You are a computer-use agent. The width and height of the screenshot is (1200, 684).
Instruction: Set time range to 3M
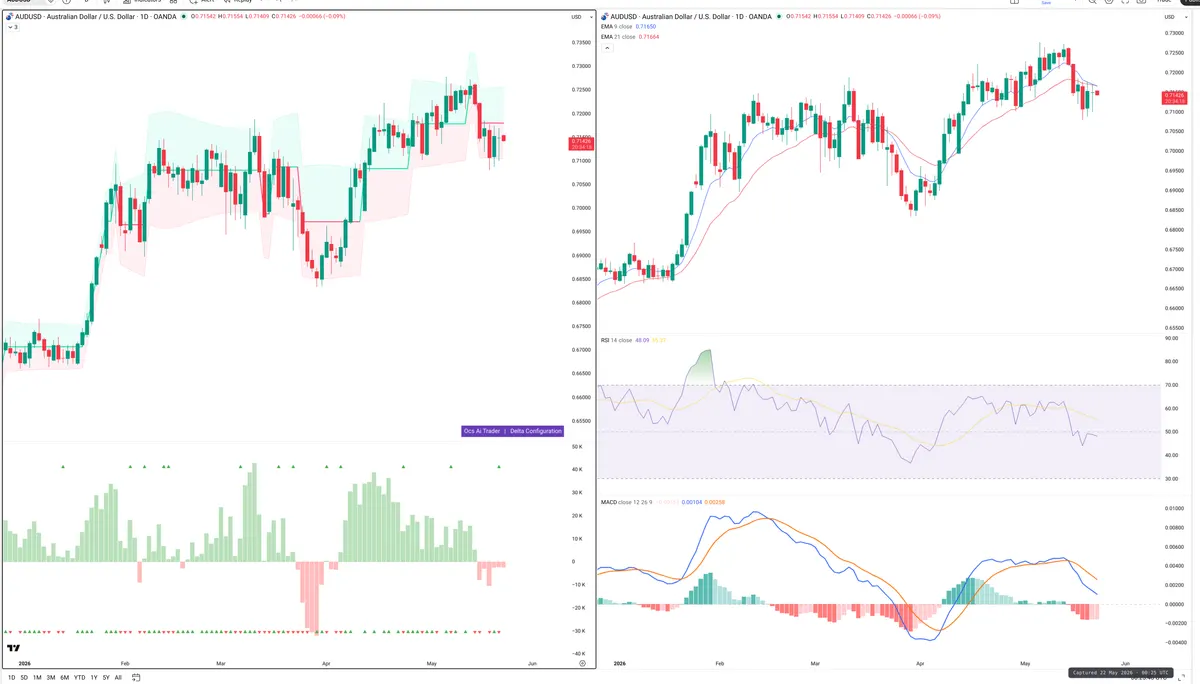click(x=51, y=677)
